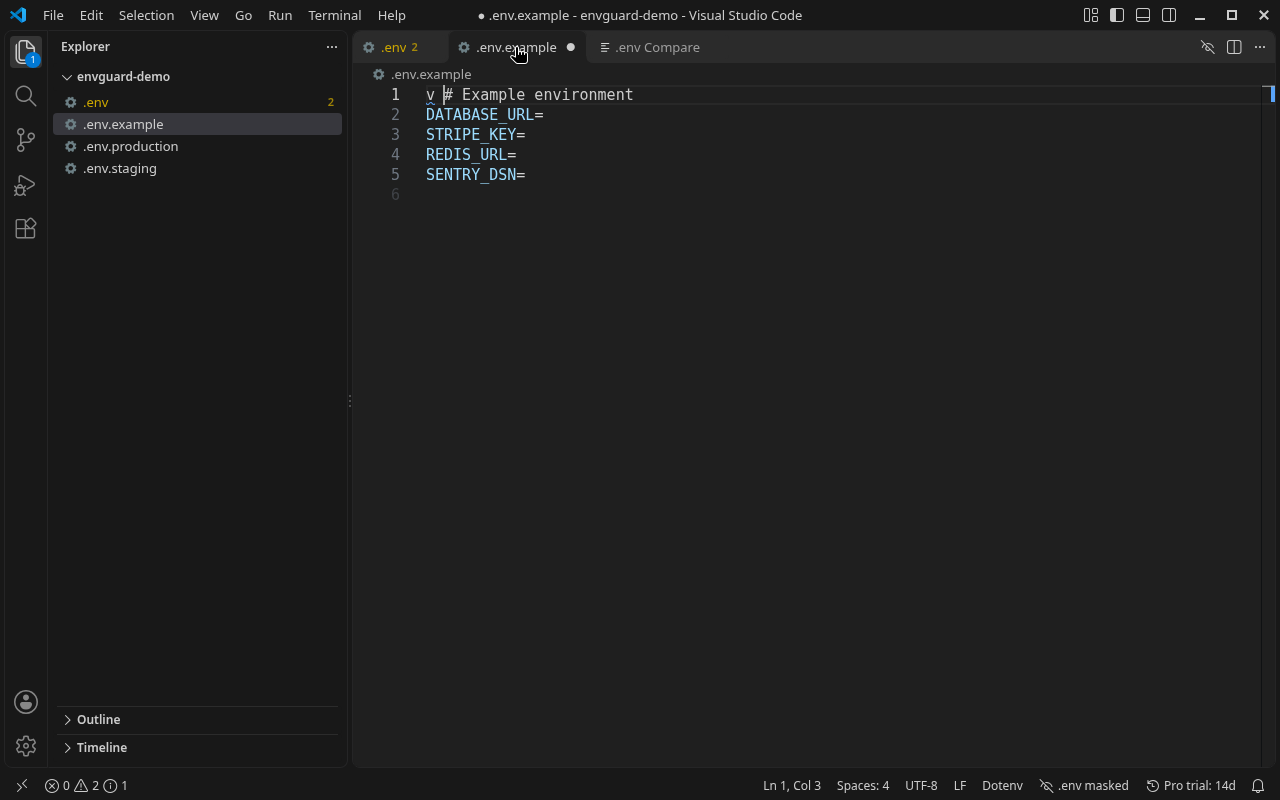Click the .env file problems badge 2
Viewport: 1280px width, 800px height.
click(x=331, y=103)
